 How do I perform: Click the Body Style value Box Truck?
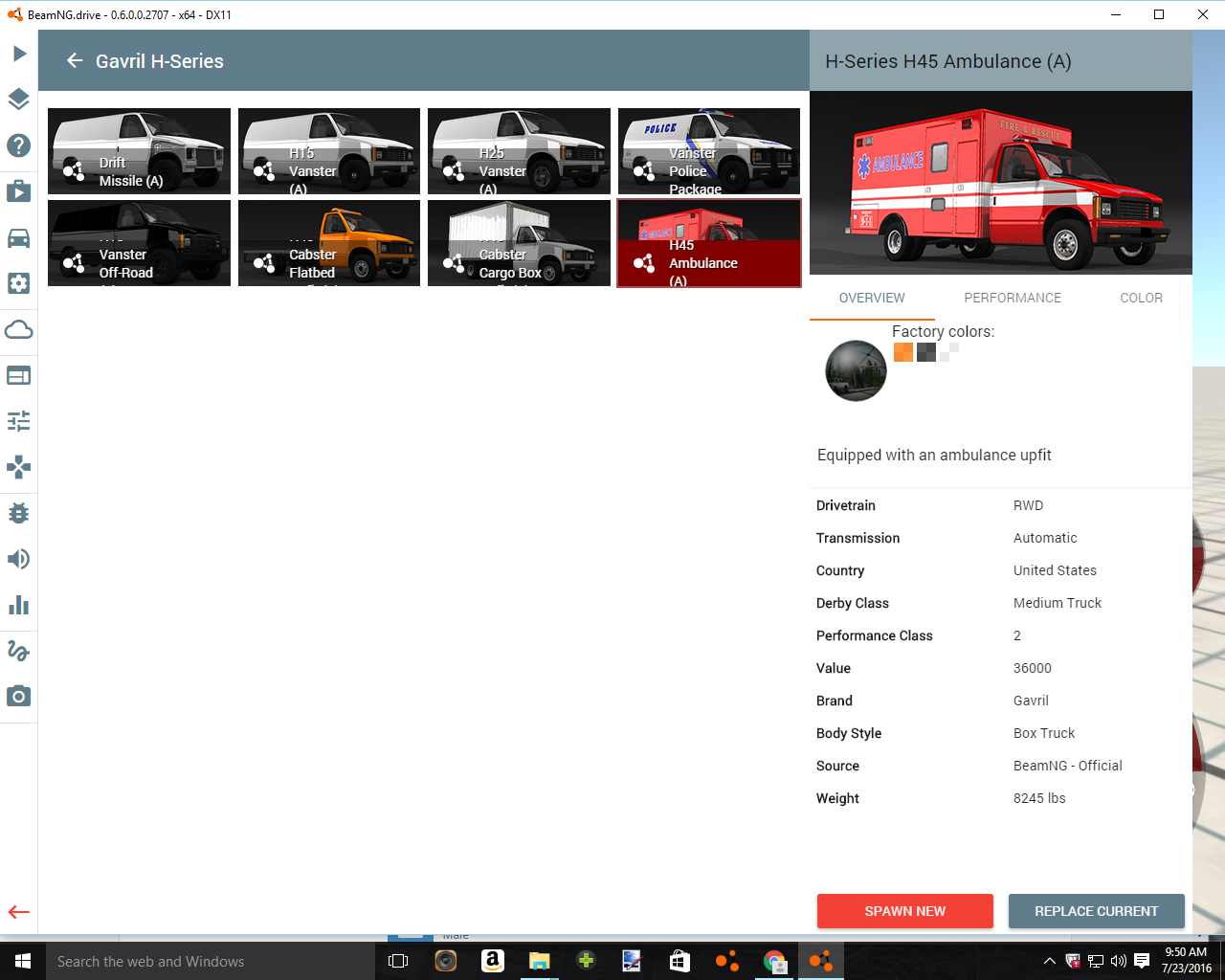click(x=1044, y=733)
